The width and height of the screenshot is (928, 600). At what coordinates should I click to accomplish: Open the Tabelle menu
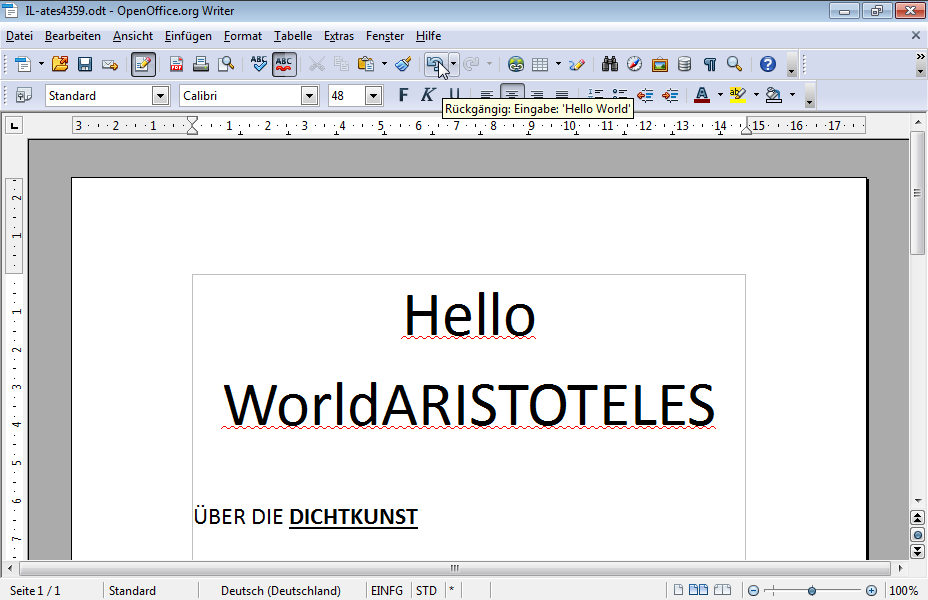pos(292,36)
